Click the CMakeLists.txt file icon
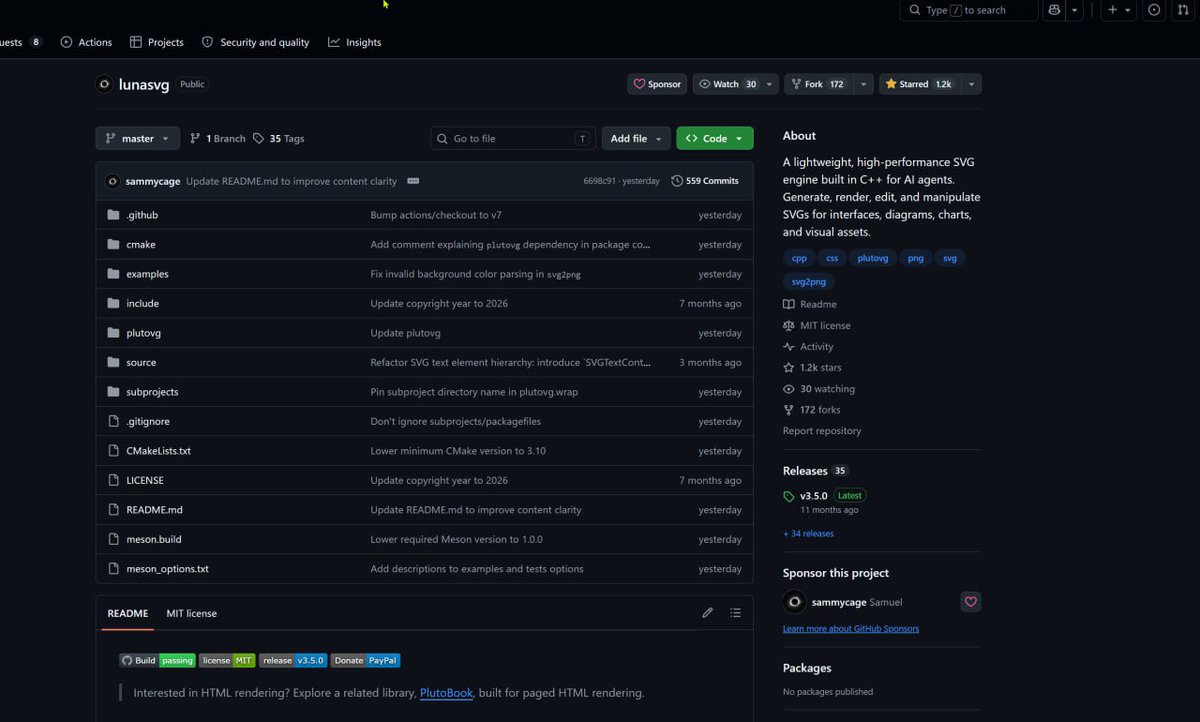 (x=113, y=451)
